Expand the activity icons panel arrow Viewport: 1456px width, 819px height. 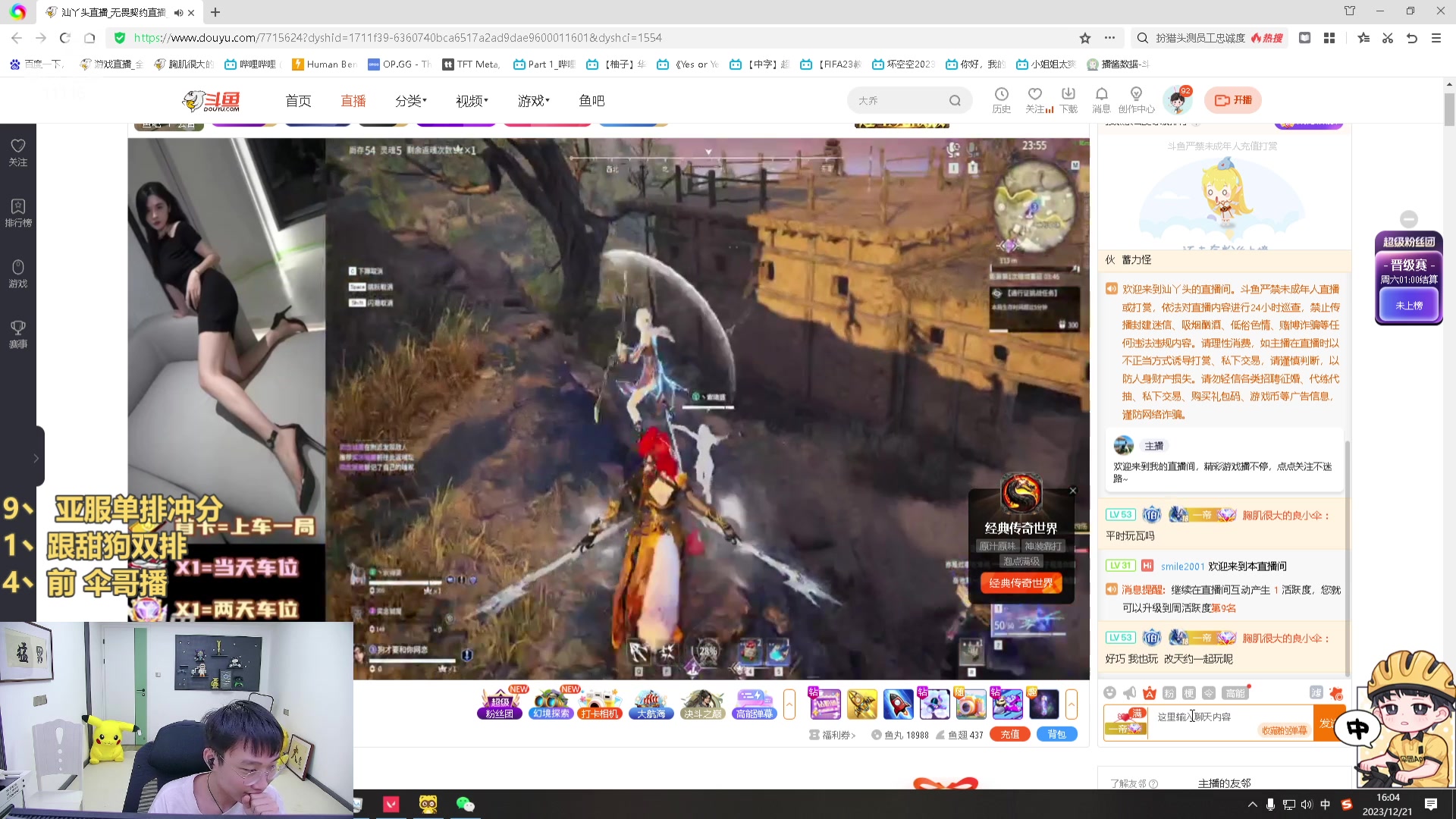coord(789,704)
